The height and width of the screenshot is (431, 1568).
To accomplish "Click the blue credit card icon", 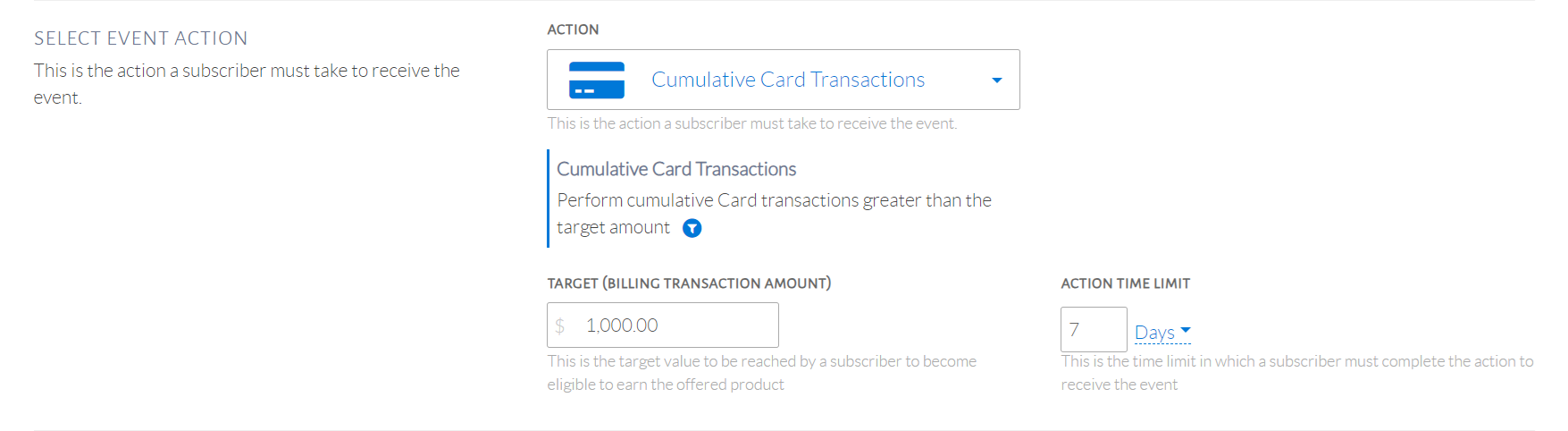I will tap(596, 80).
